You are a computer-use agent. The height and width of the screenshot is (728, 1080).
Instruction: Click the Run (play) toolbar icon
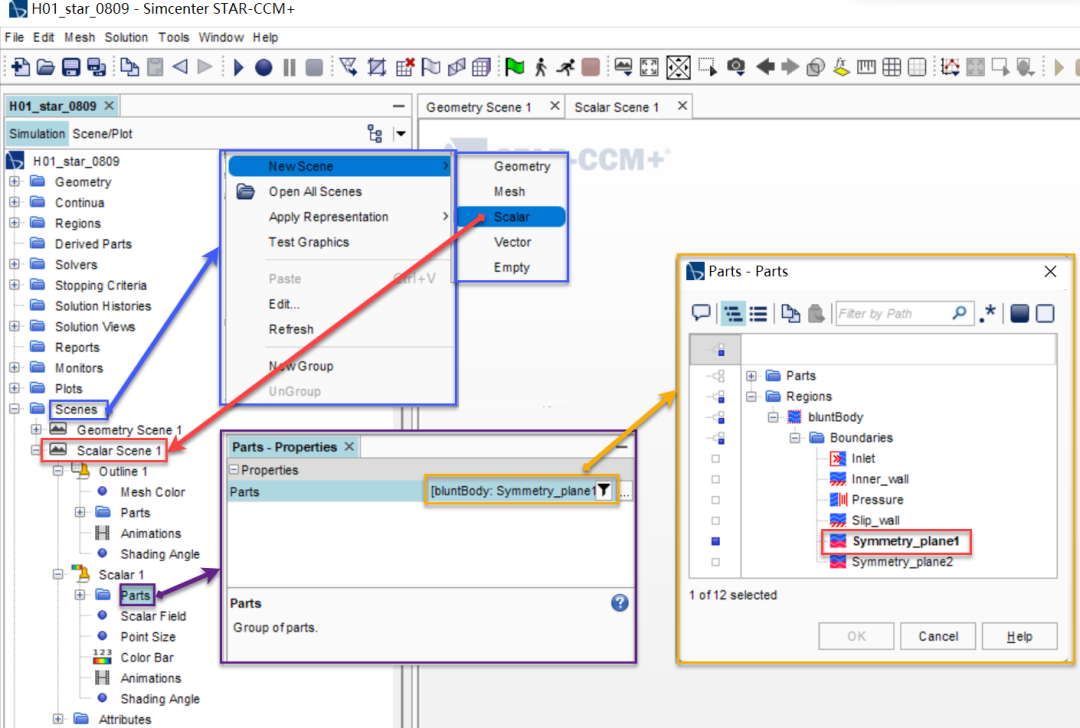tap(238, 67)
